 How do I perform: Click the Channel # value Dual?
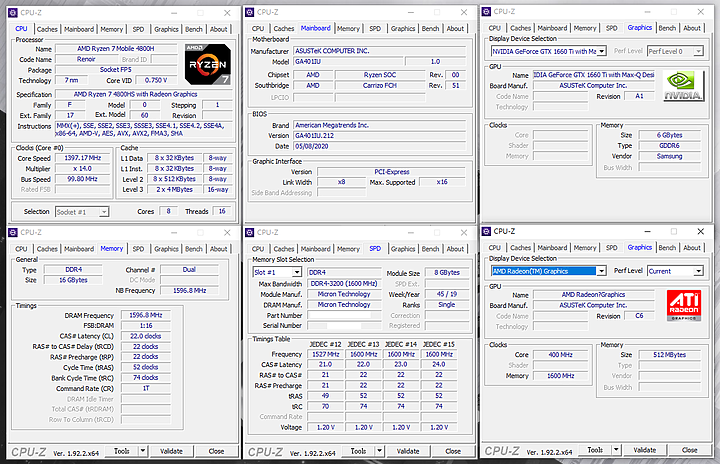[189, 270]
